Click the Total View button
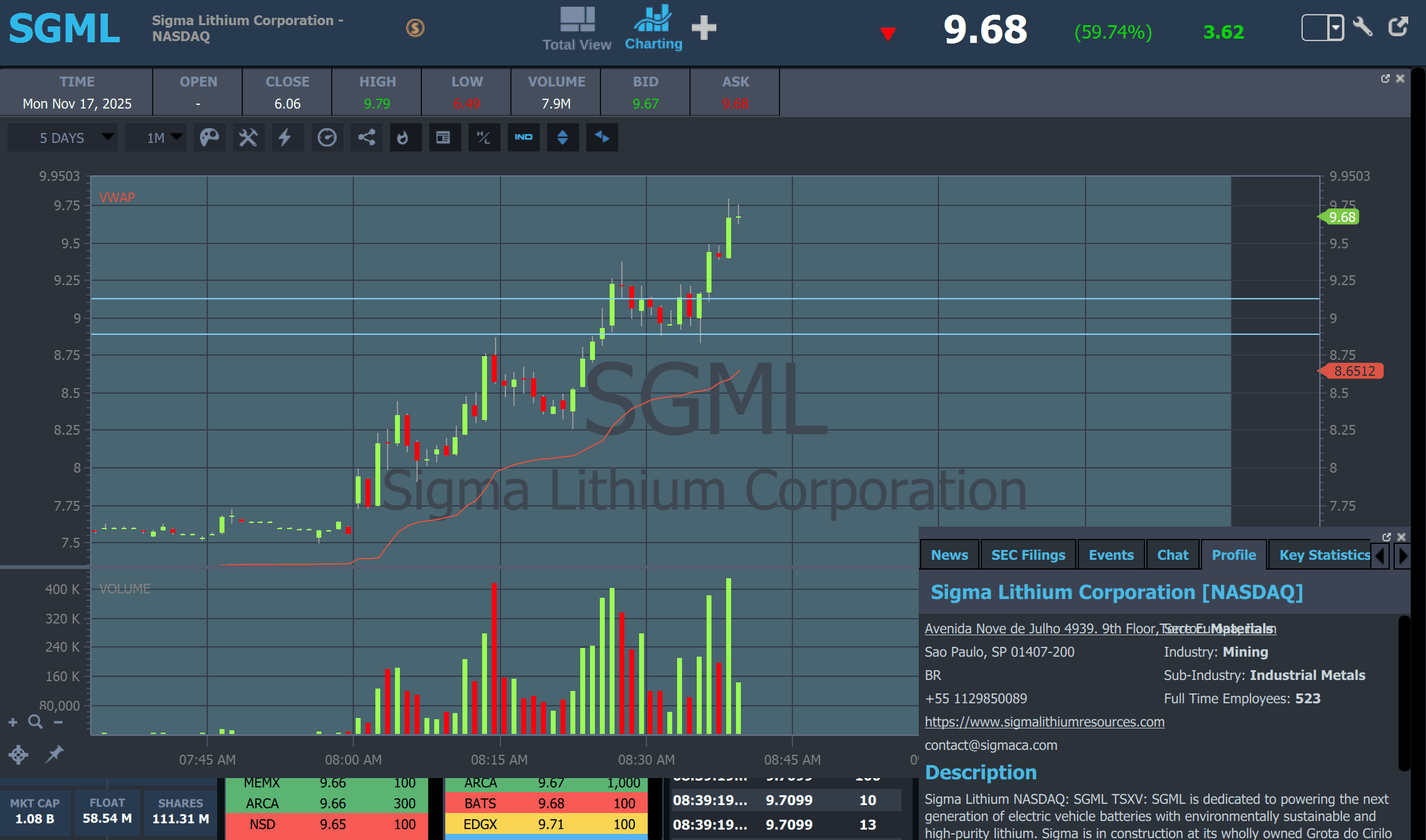The image size is (1426, 840). [577, 28]
